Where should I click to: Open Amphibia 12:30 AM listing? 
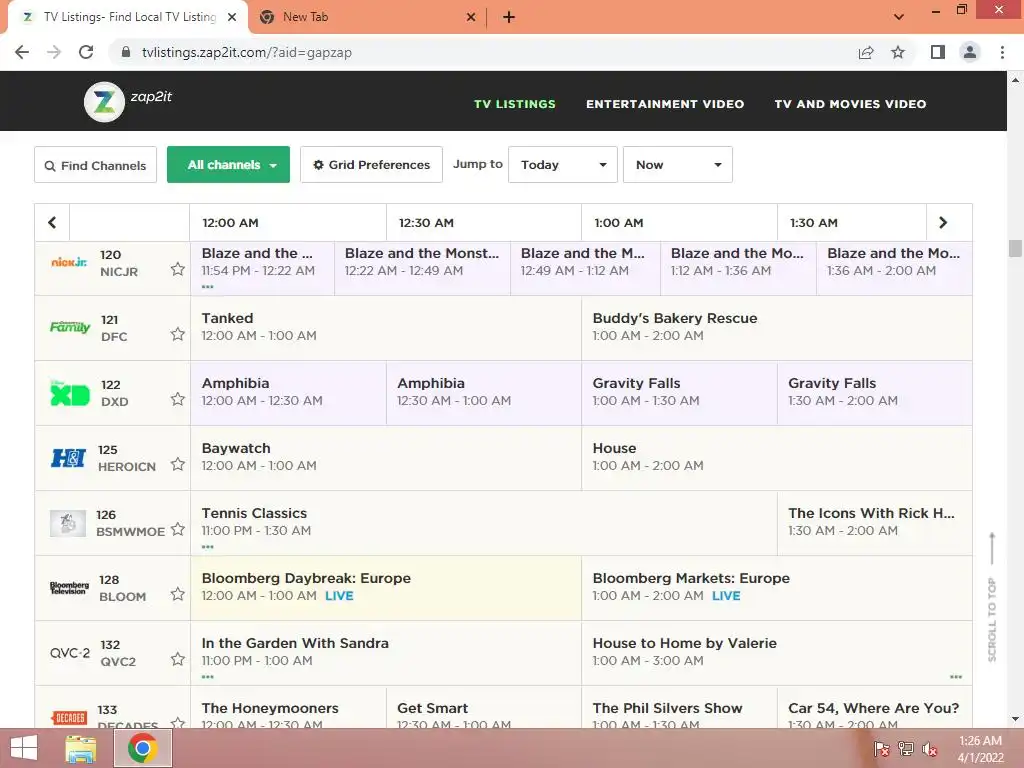[x=483, y=392]
